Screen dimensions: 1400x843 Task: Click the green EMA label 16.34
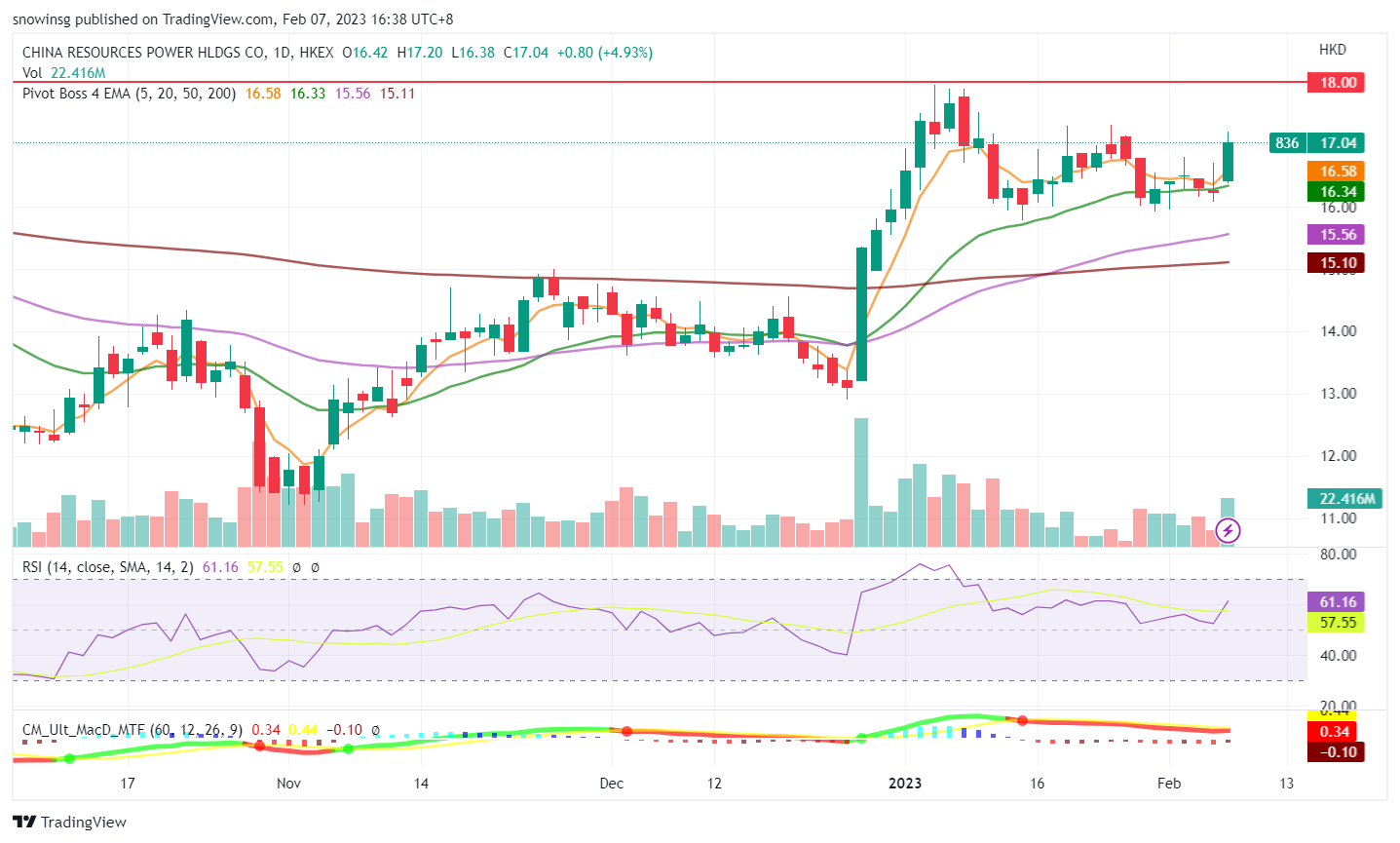click(x=1337, y=192)
